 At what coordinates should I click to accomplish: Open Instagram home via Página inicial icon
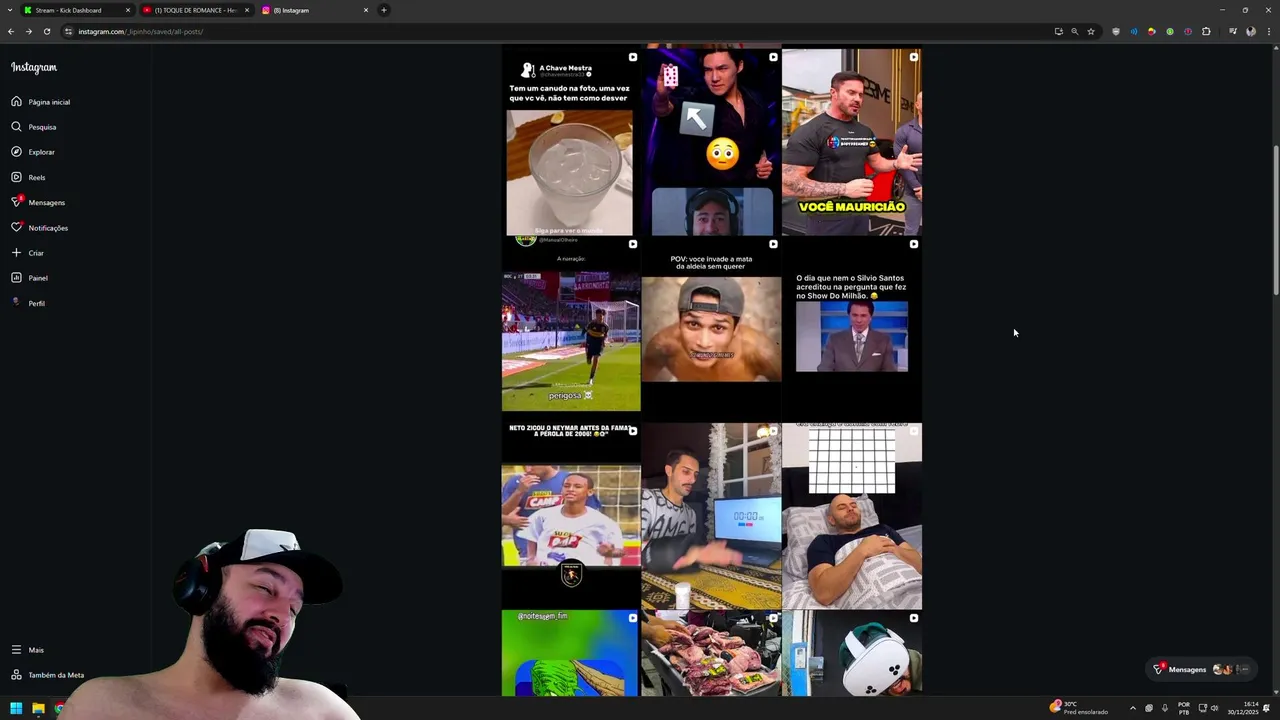coord(16,102)
